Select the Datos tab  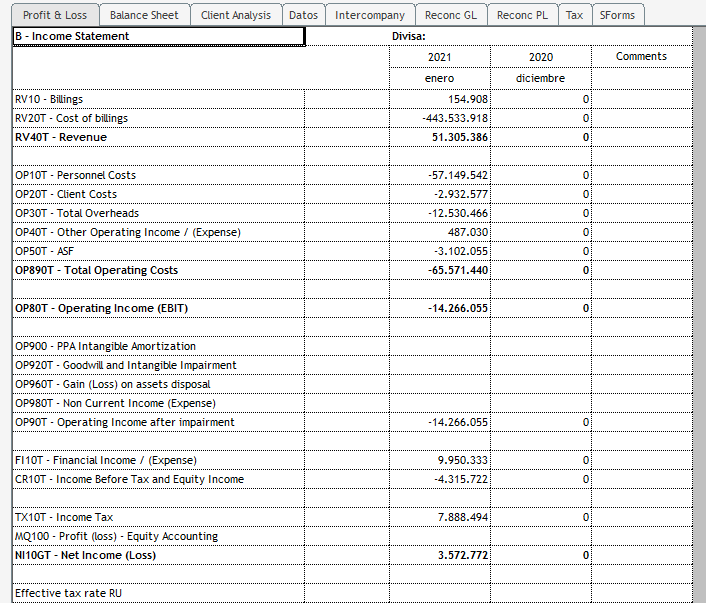[x=303, y=15]
